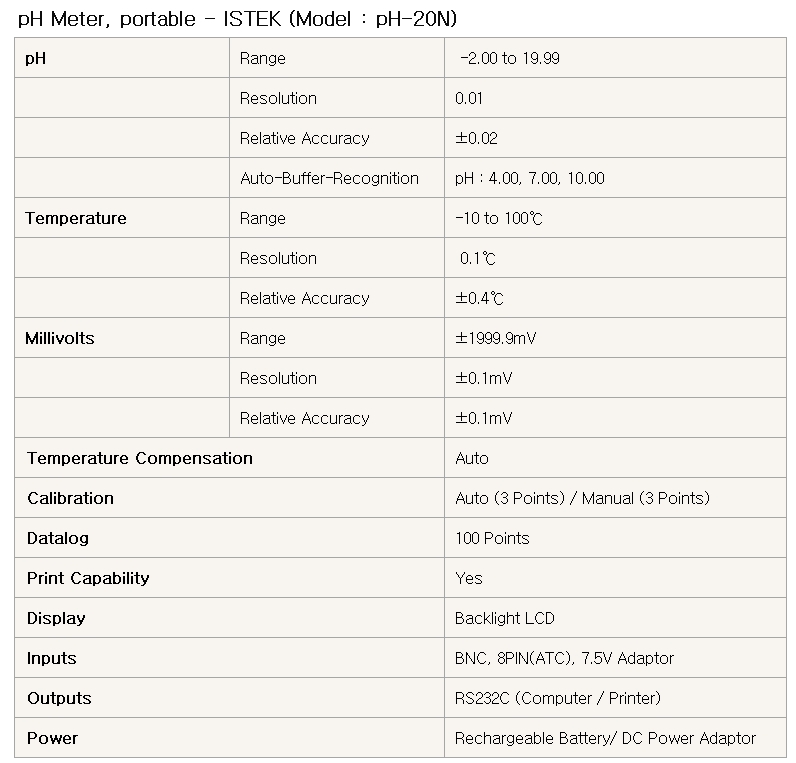Click the Backlight LCD display value

[x=504, y=618]
